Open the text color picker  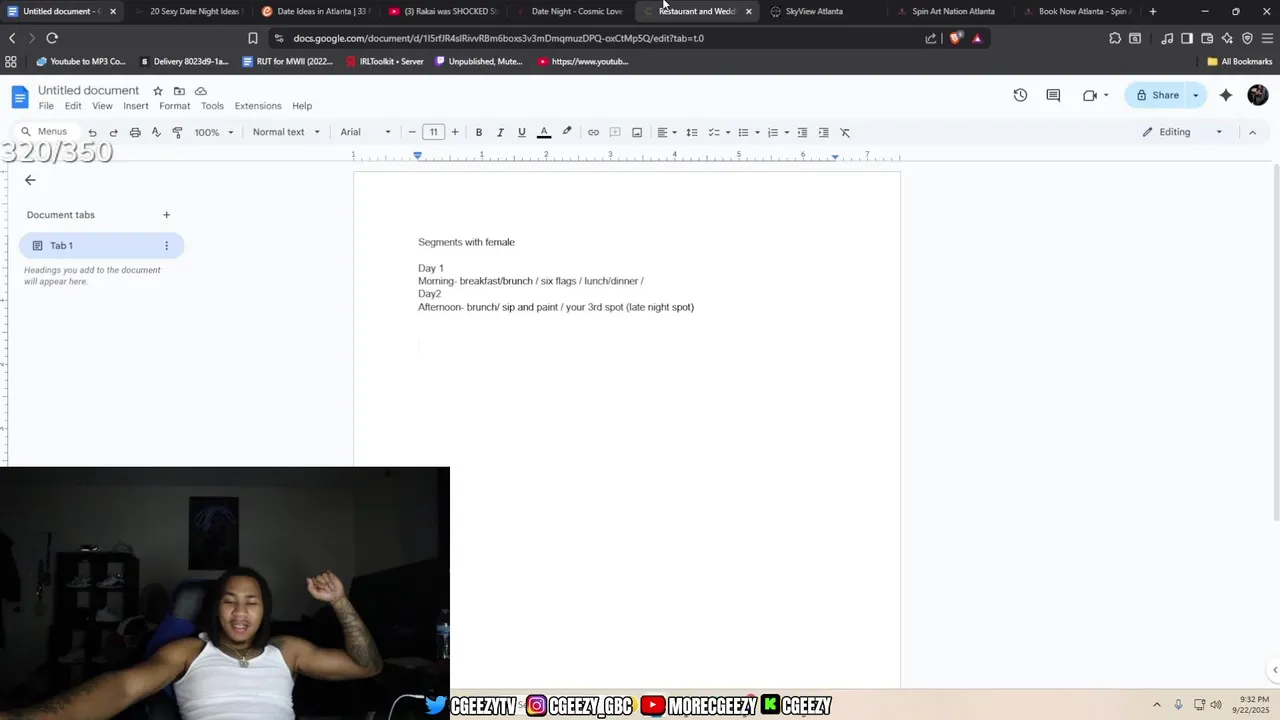pos(544,132)
